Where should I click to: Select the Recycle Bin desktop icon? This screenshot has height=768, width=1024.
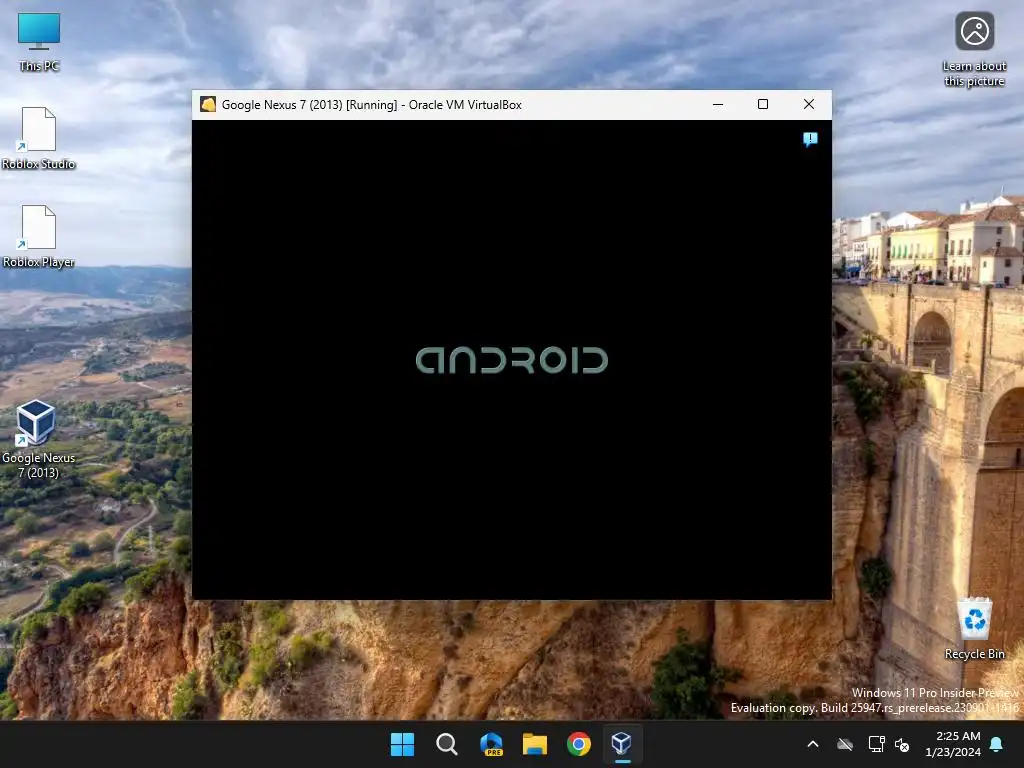(974, 628)
